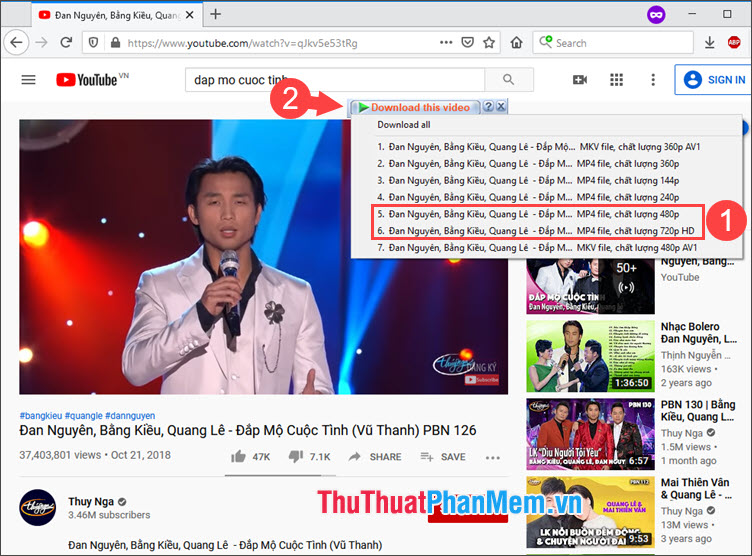Open the YouTube apps grid
This screenshot has height=556, width=752.
616,80
